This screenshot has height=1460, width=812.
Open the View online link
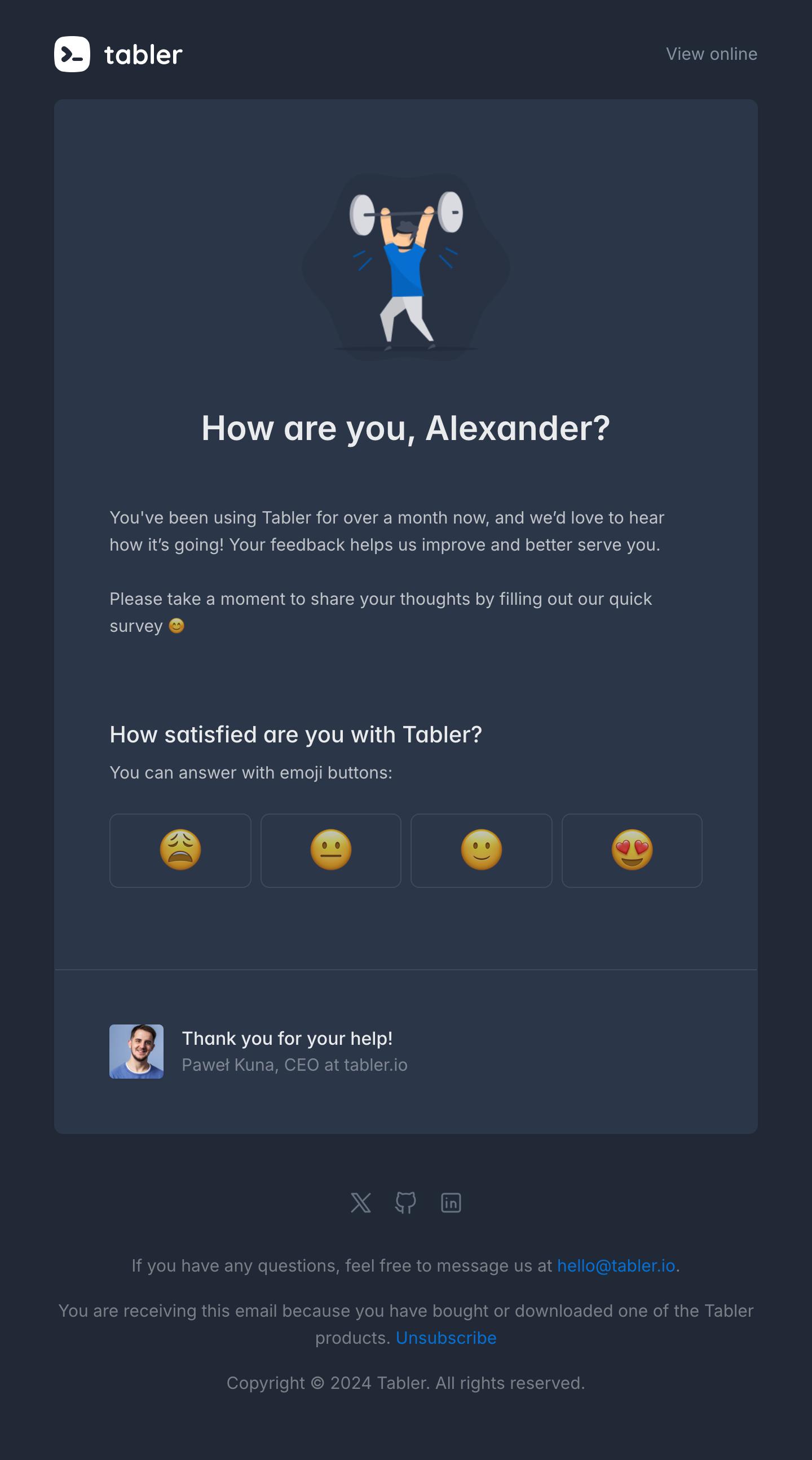(711, 54)
